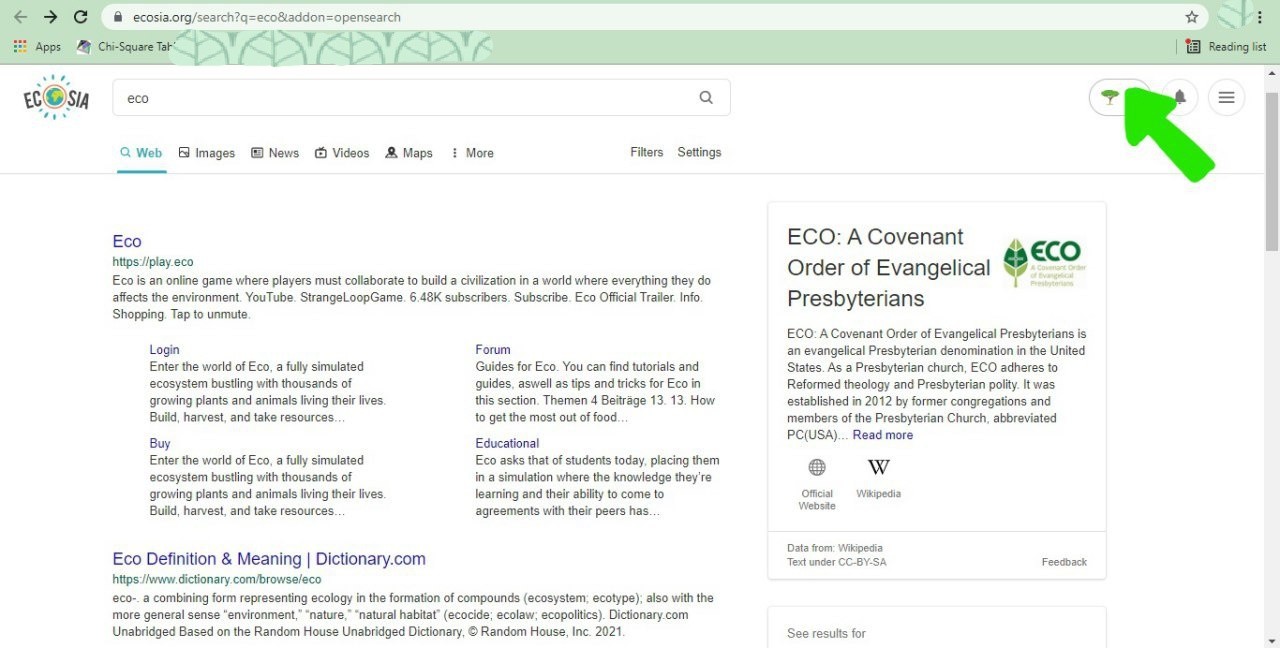Open search Settings
The width and height of the screenshot is (1280, 648).
pos(699,152)
